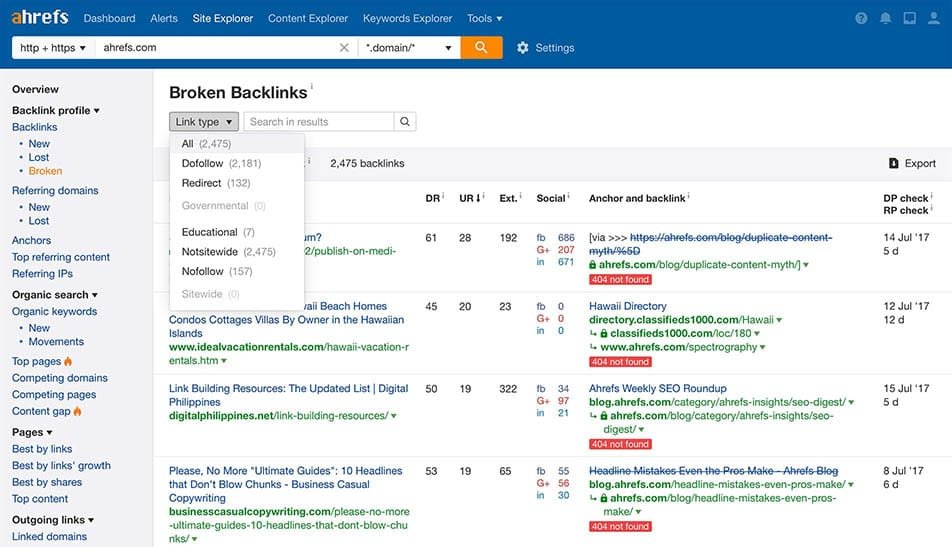Sort by DR column header

pos(434,198)
